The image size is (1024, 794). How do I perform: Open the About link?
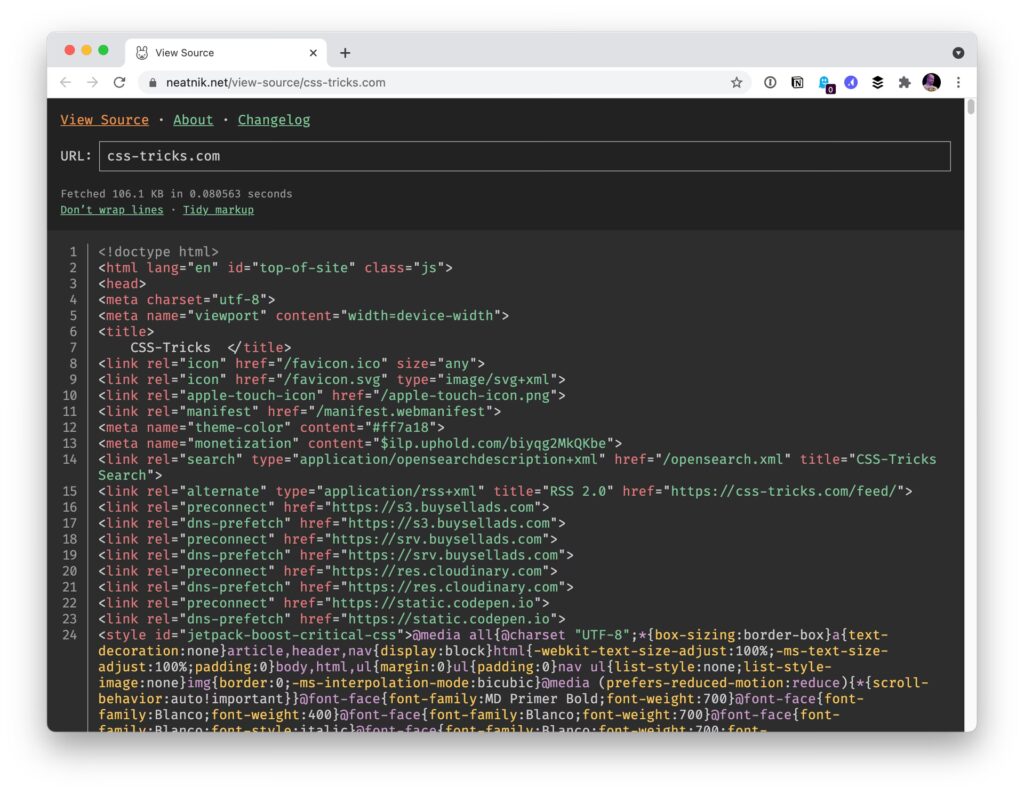point(193,120)
